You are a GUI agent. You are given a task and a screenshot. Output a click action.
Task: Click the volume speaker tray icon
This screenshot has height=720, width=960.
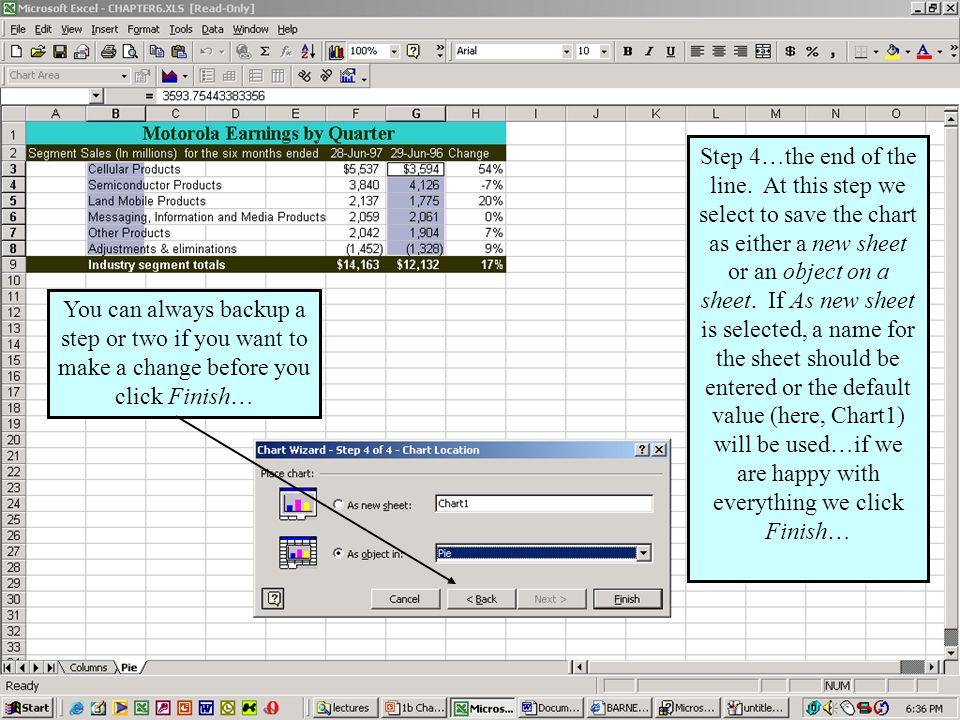tap(829, 708)
